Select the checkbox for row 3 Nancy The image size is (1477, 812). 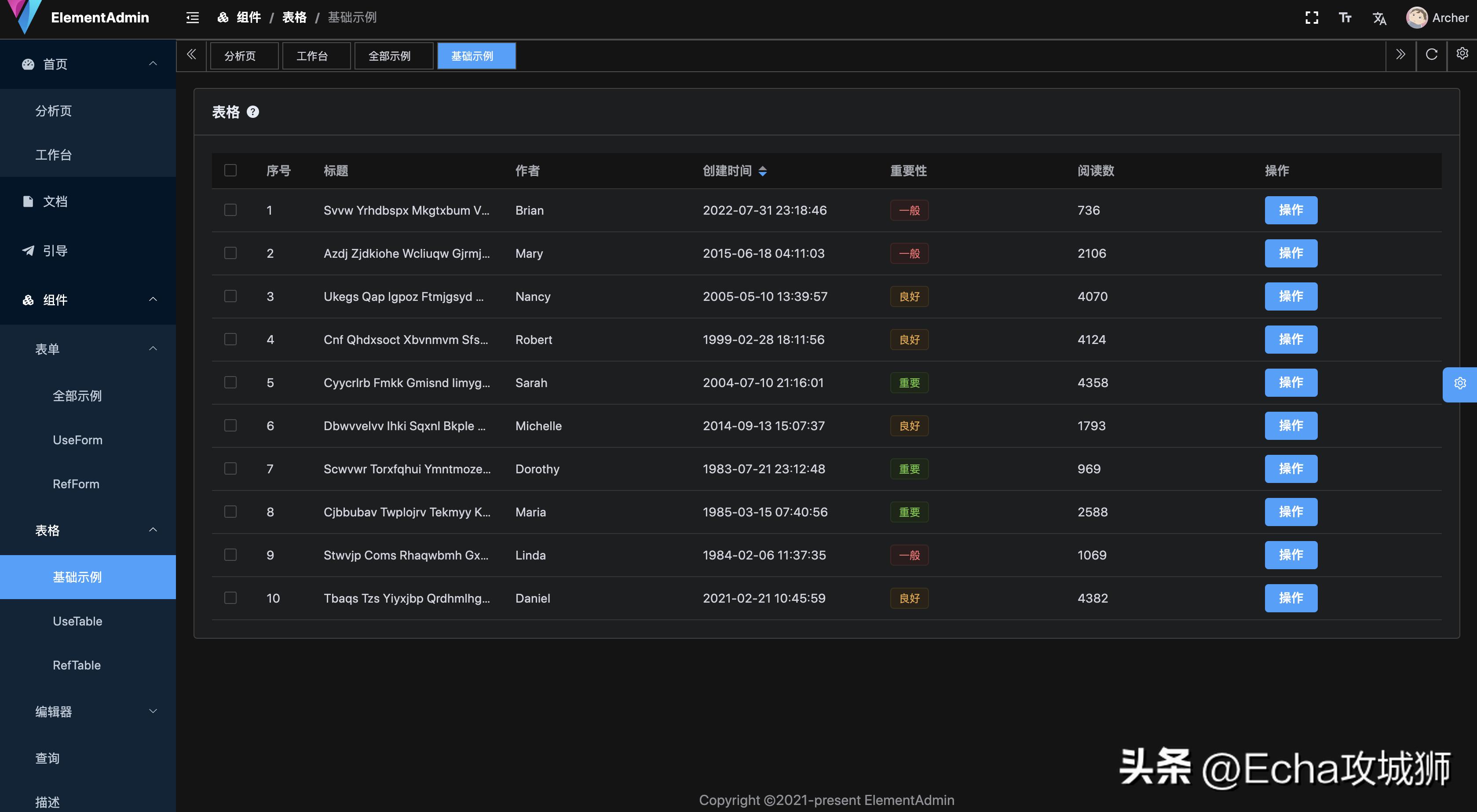(x=230, y=296)
